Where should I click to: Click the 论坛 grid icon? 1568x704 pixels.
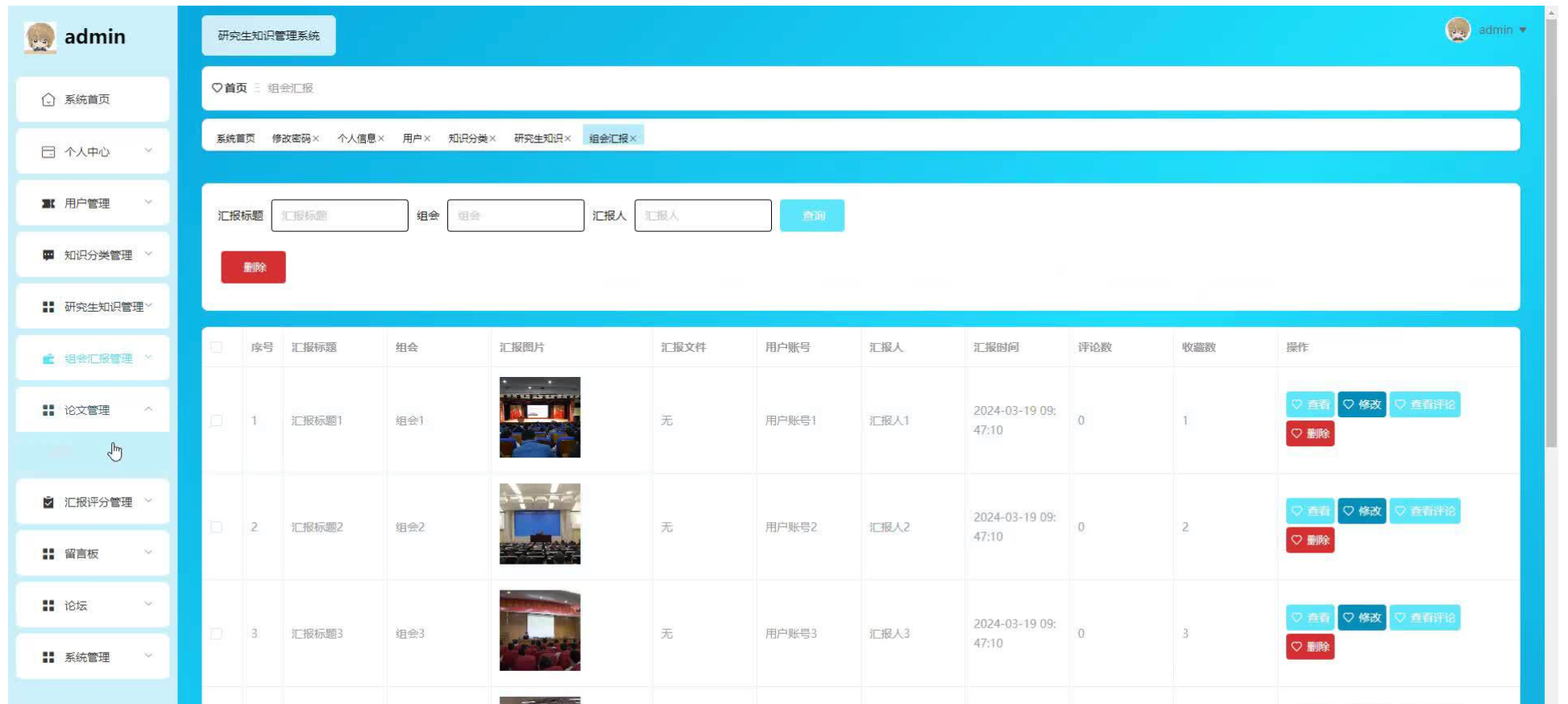48,605
